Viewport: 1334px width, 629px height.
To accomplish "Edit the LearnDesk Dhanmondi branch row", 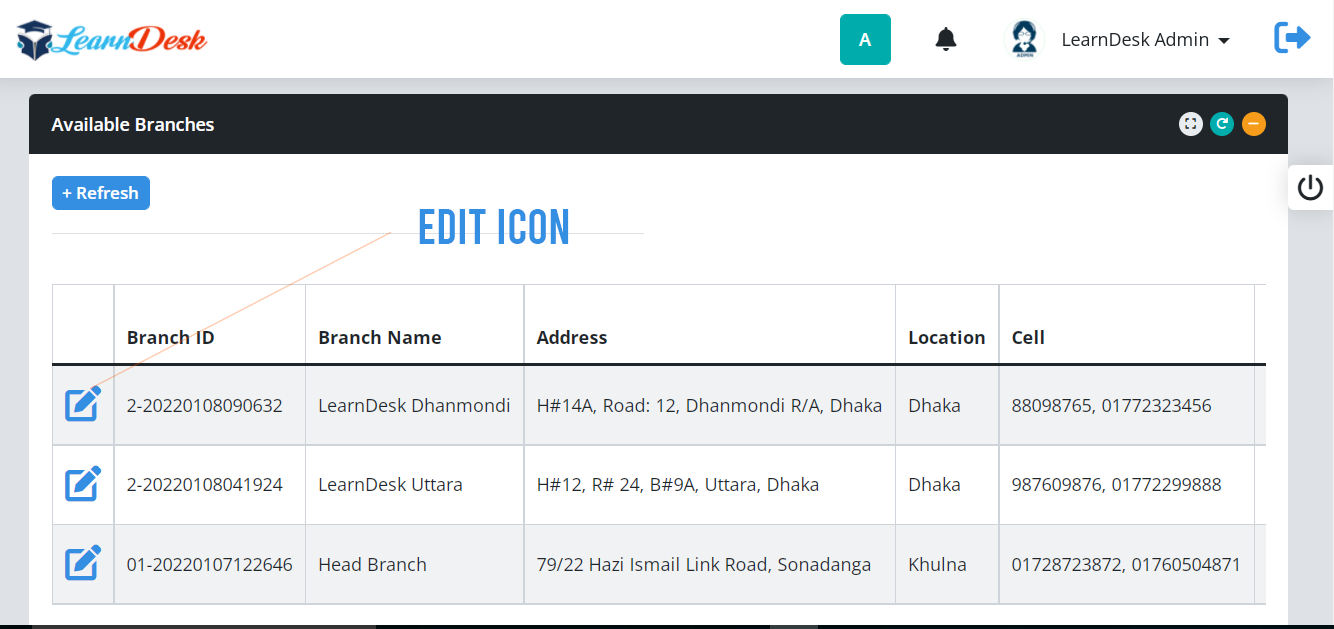I will [83, 404].
